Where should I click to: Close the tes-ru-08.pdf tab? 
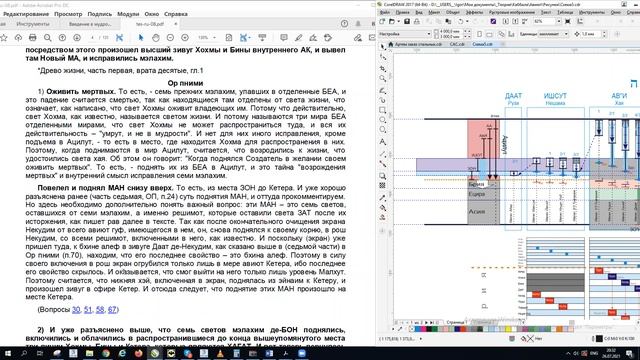[x=176, y=24]
